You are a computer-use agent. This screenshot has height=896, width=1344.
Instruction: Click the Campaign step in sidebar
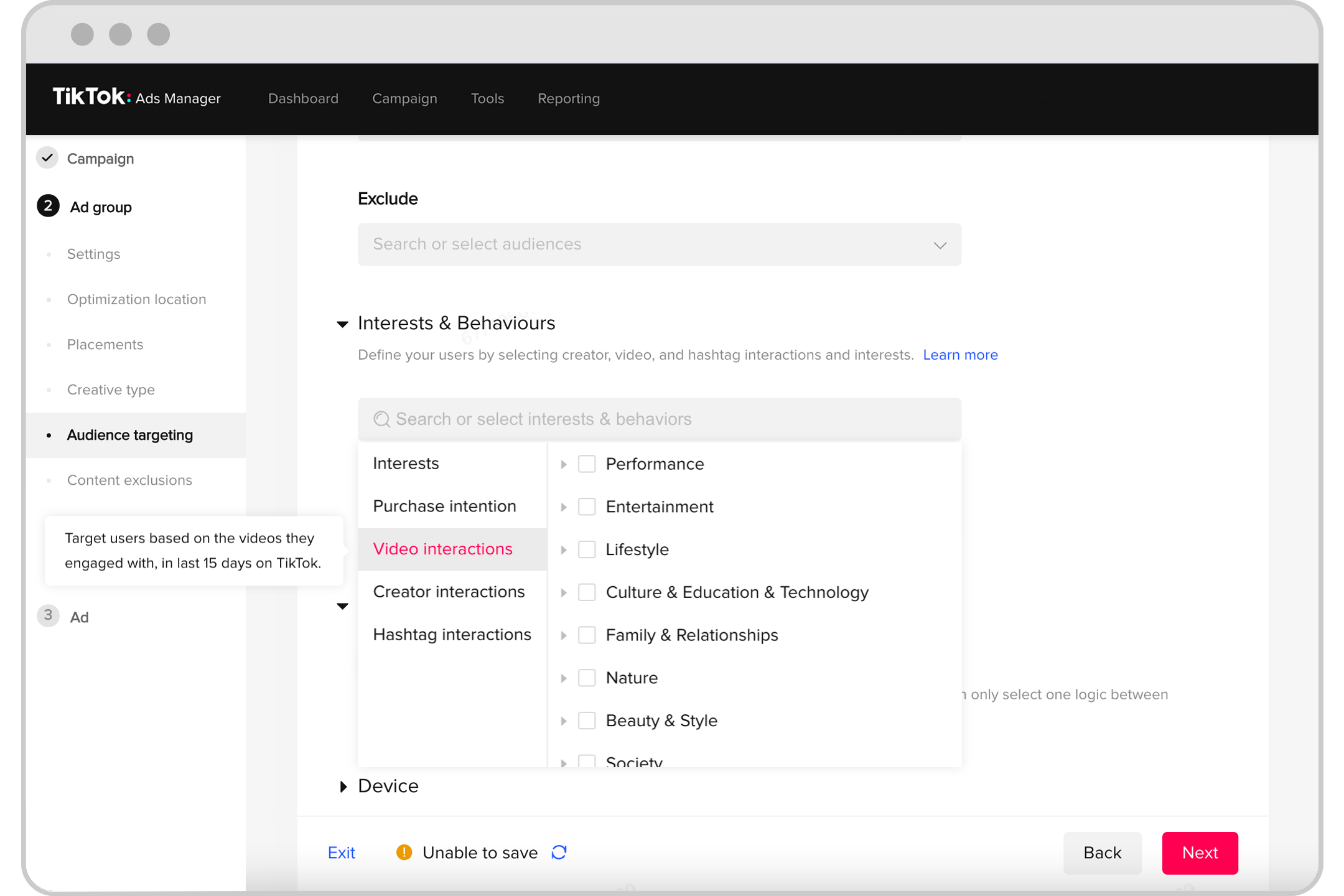click(100, 159)
